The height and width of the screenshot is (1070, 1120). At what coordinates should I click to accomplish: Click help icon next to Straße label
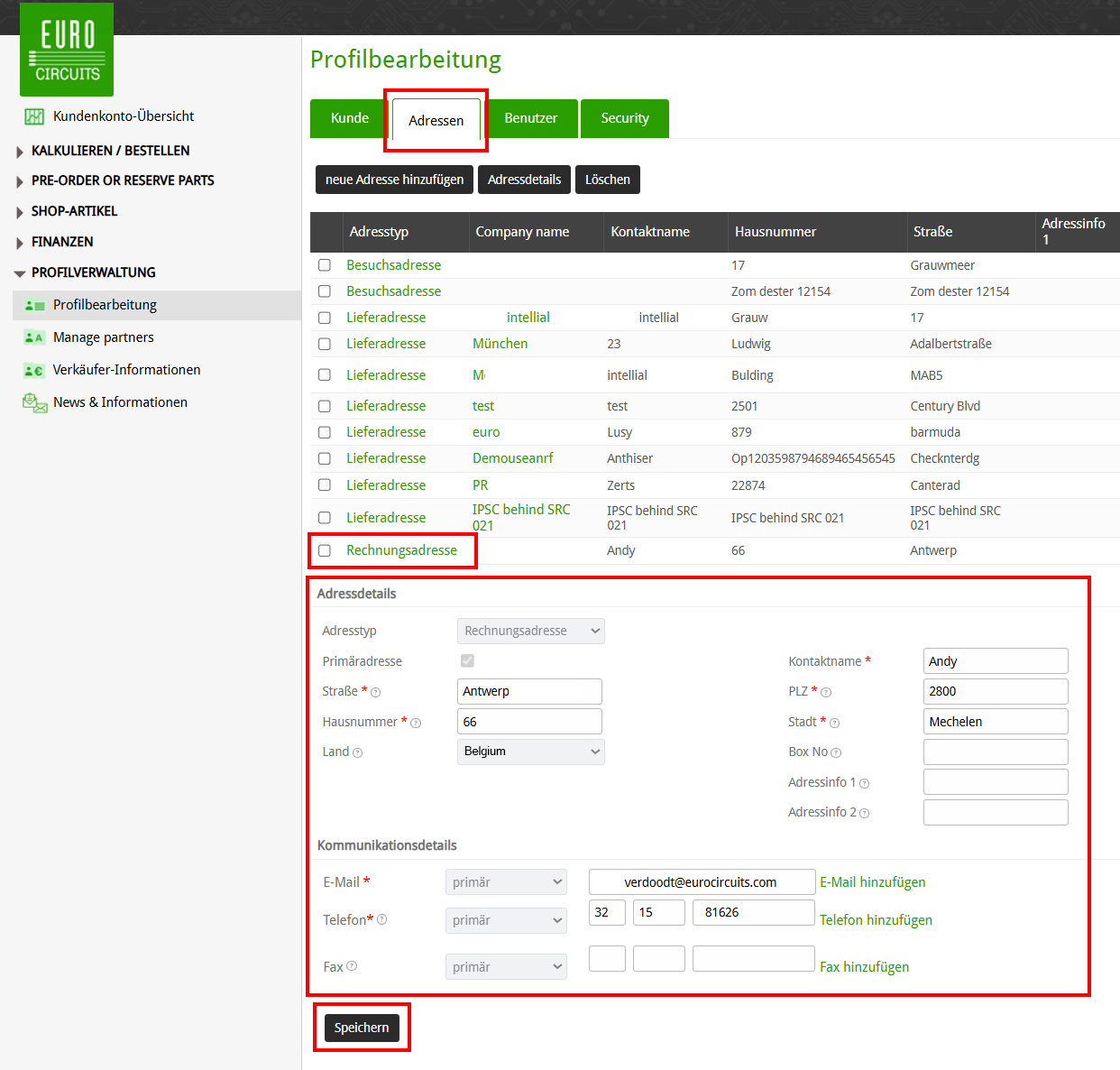[x=376, y=693]
